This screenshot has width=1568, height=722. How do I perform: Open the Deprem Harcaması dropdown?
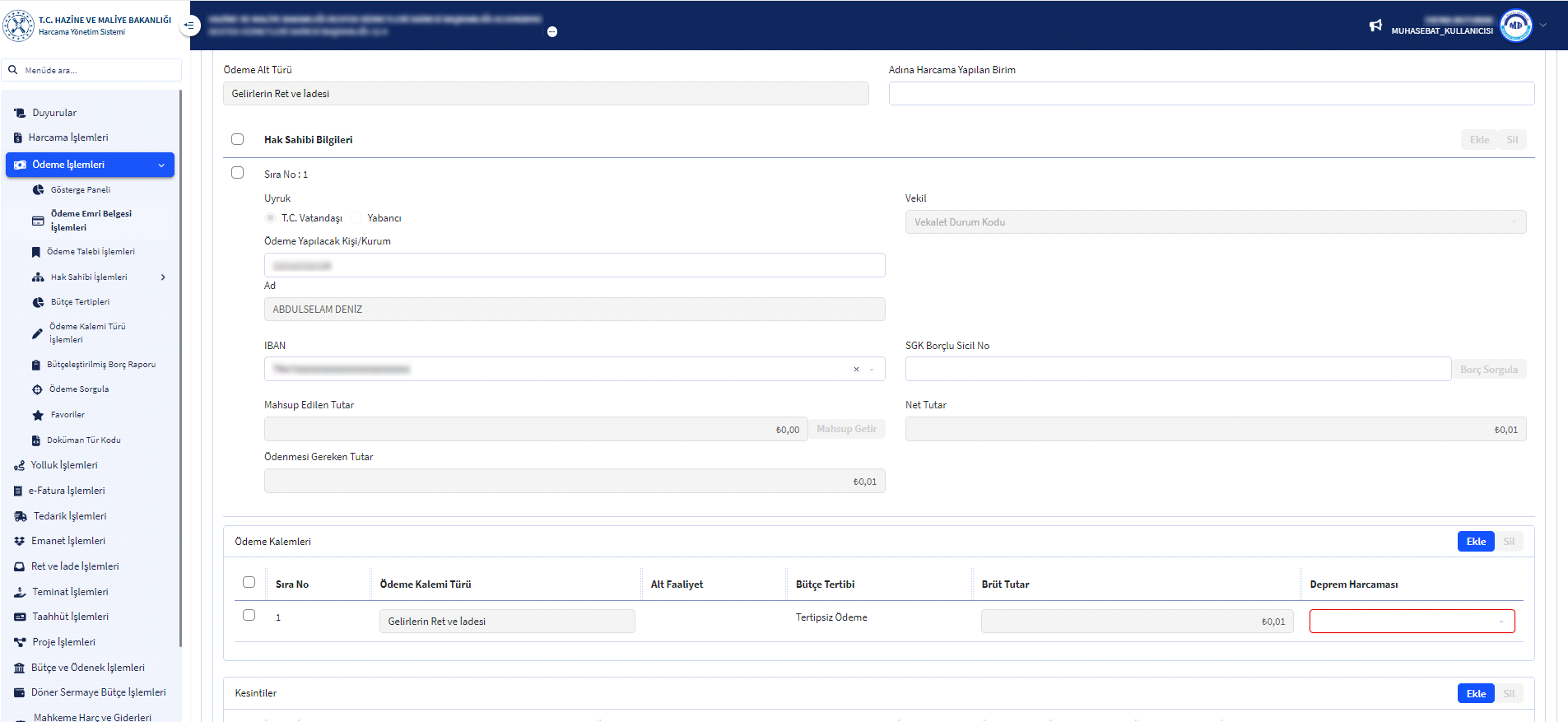[x=1412, y=622]
